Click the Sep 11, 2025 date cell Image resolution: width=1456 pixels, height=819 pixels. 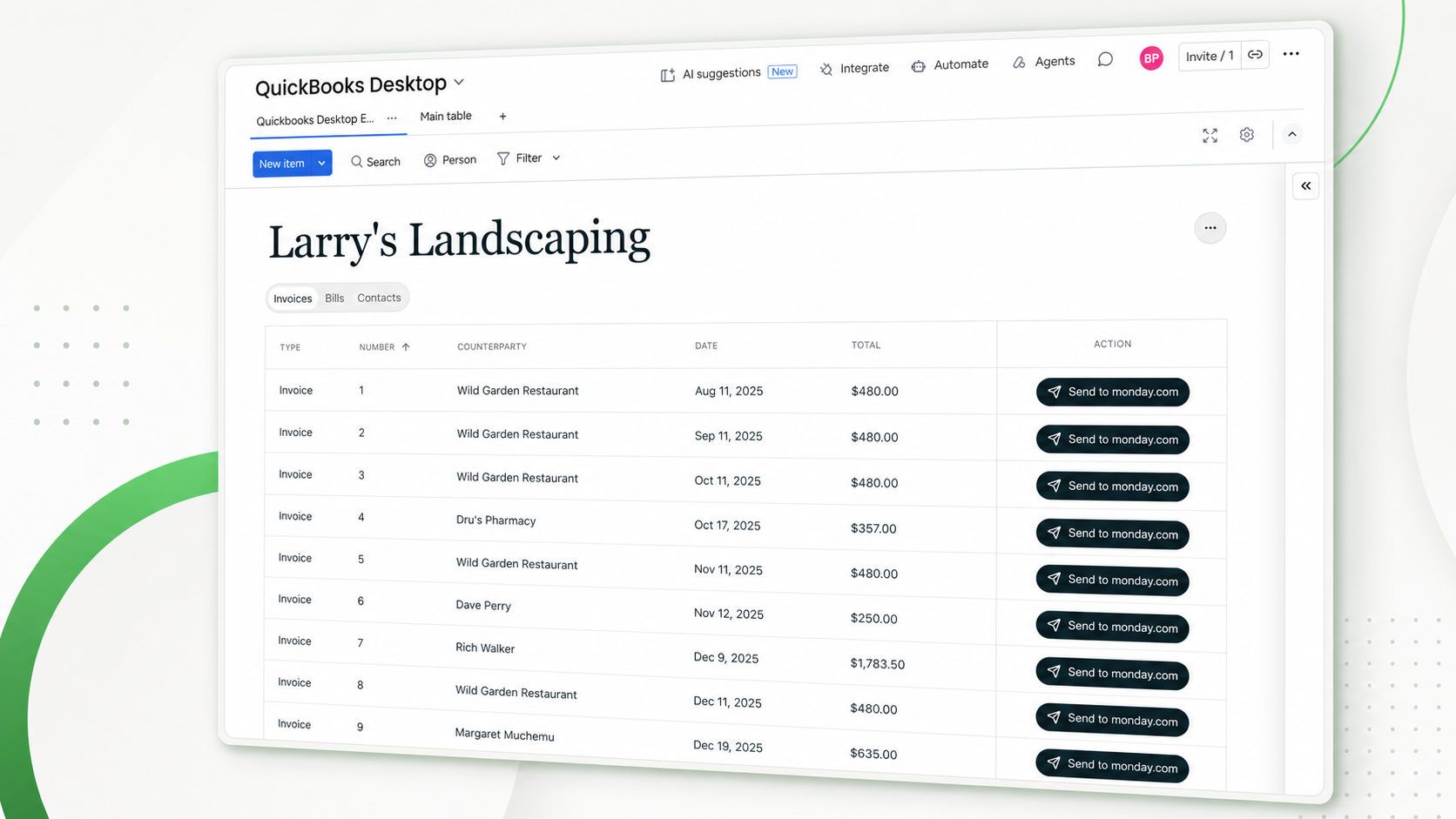coord(728,436)
